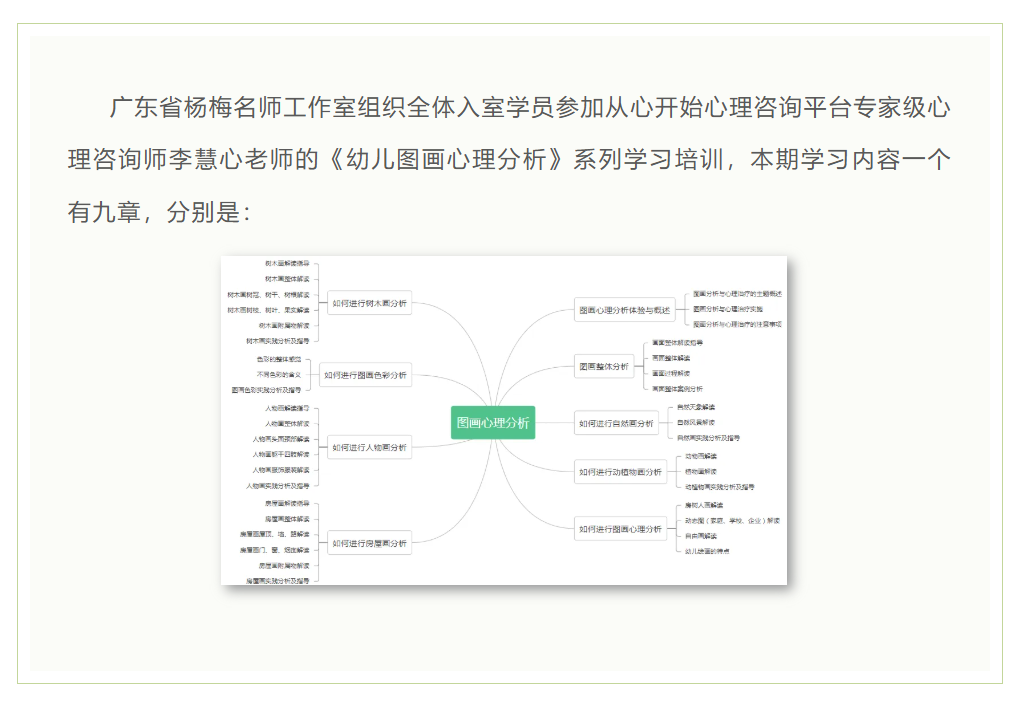This screenshot has width=1017, height=705.
Task: Select the 如何进行动植物画分析 branch node
Action: (620, 471)
